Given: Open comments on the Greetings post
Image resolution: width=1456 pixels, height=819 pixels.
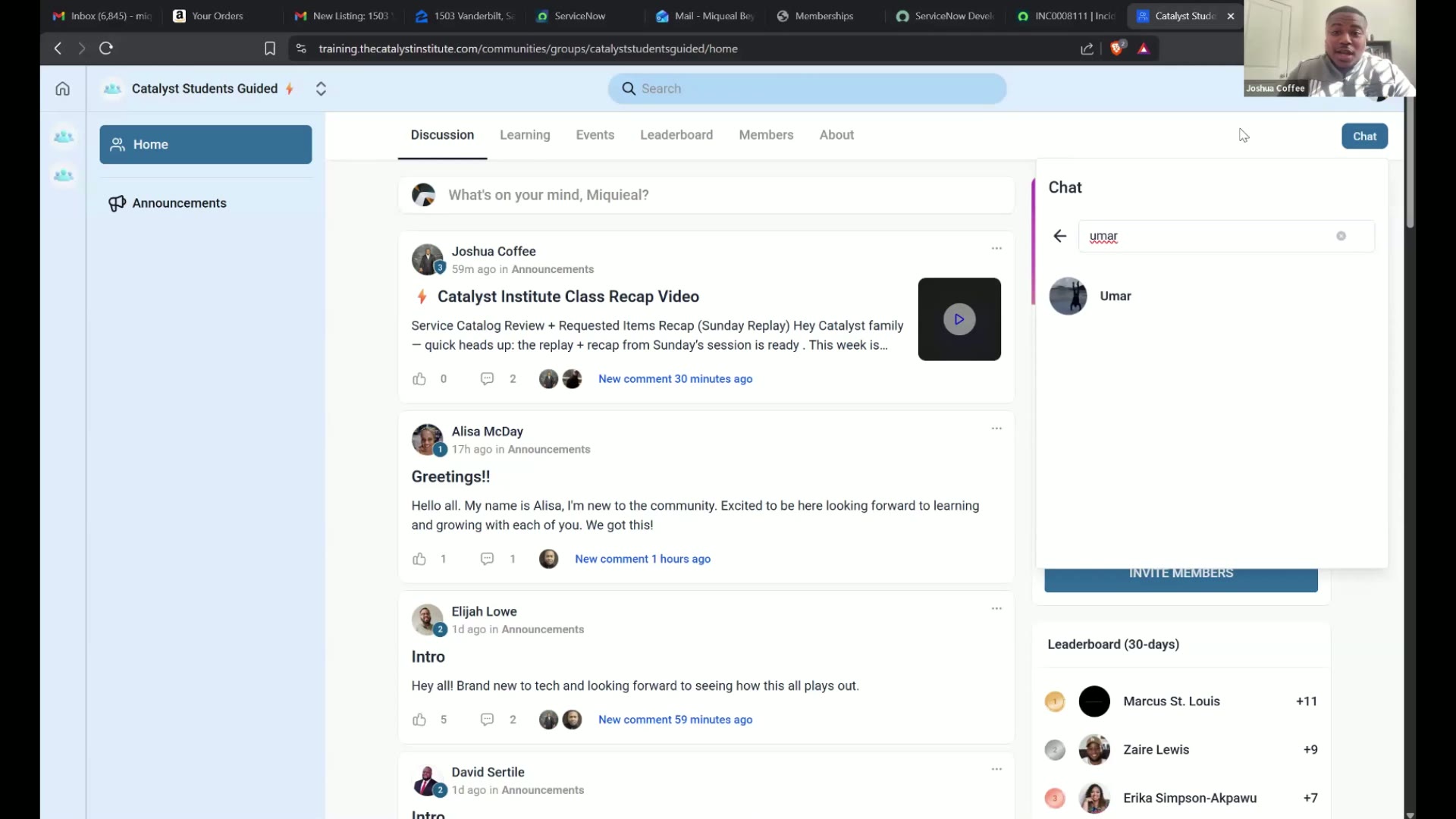Looking at the screenshot, I should (487, 559).
